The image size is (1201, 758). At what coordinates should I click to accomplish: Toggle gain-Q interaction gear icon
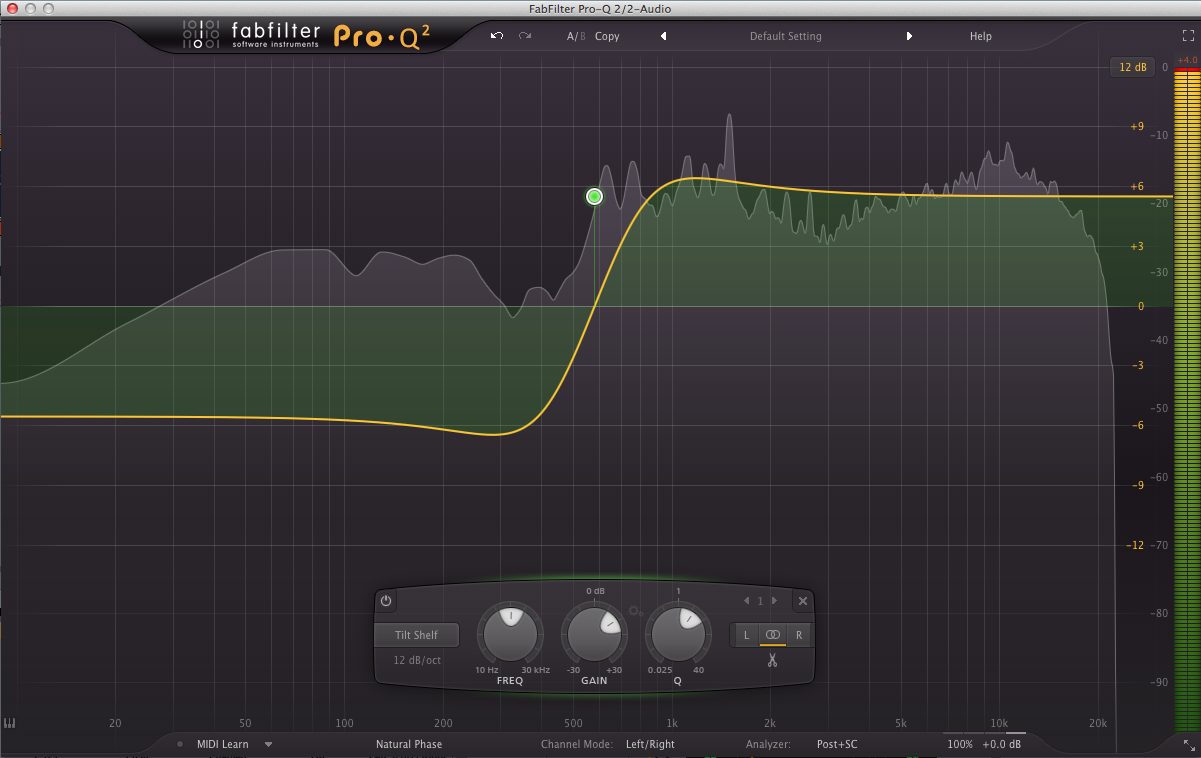pos(636,610)
